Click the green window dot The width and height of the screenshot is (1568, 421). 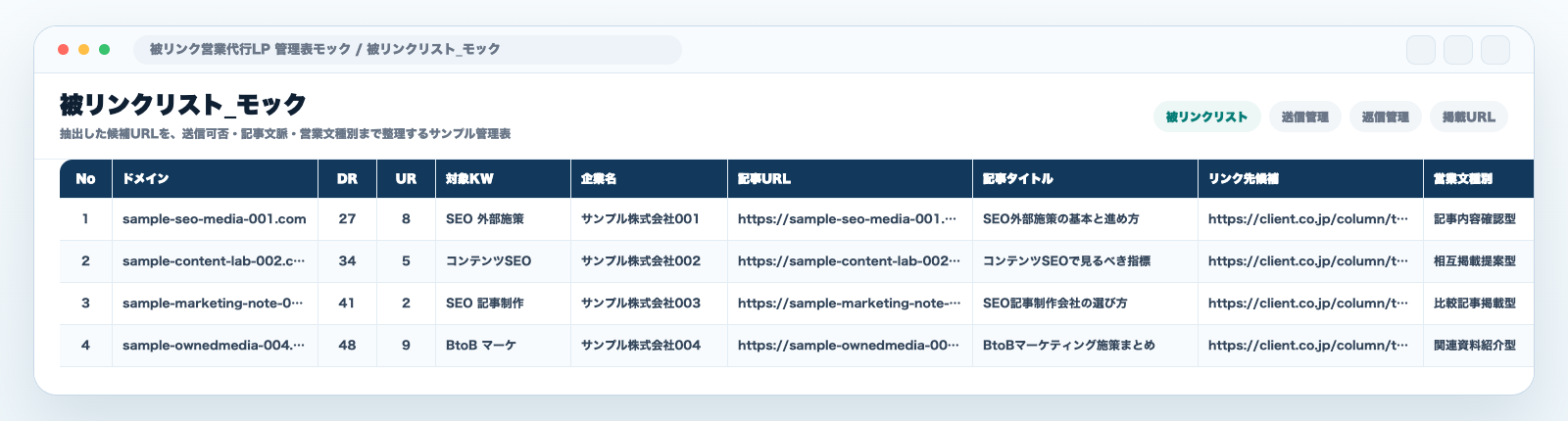point(105,49)
